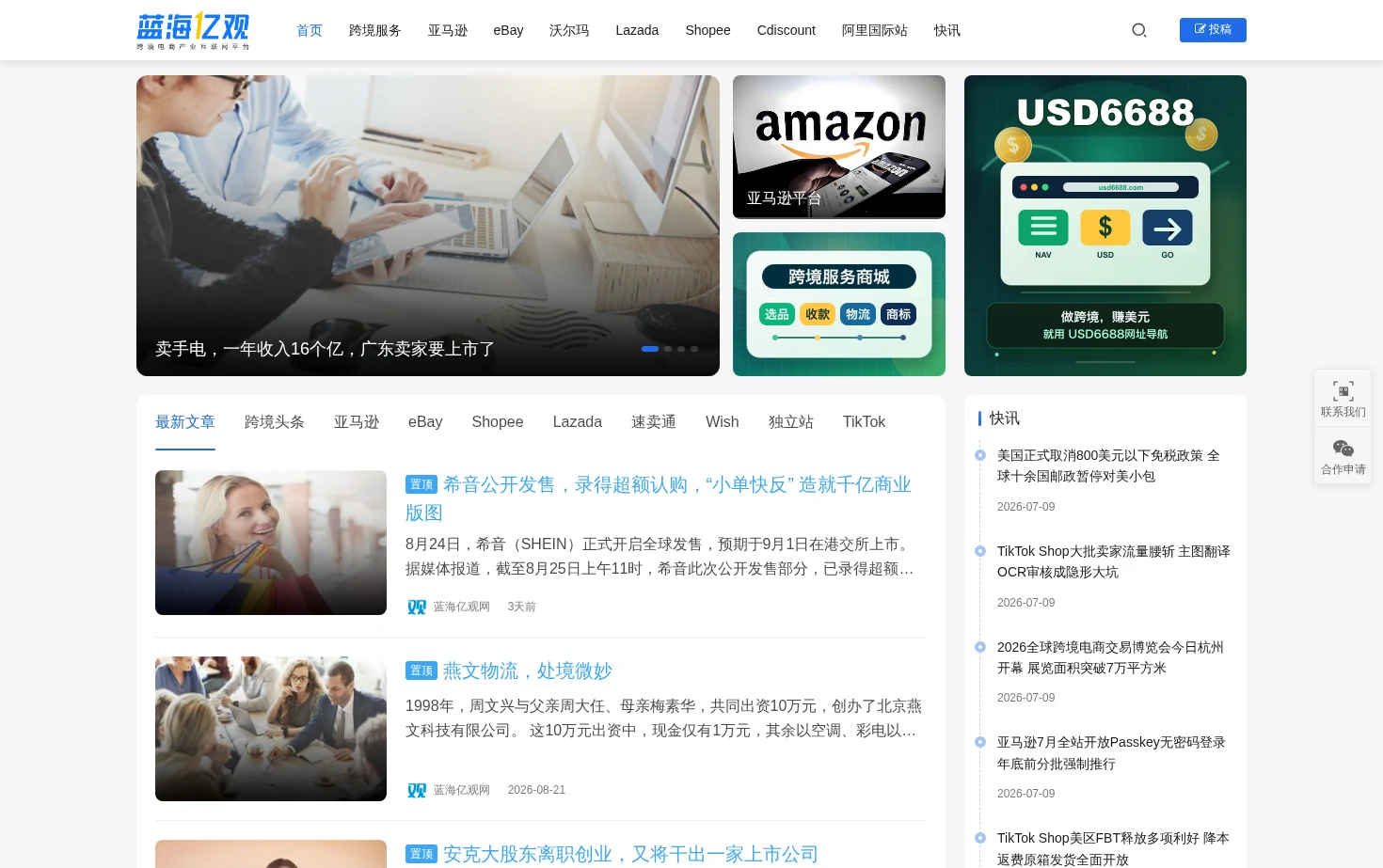Select the second carousel indicator dot
Screen dimensions: 1383x868
pyautogui.click(x=668, y=349)
